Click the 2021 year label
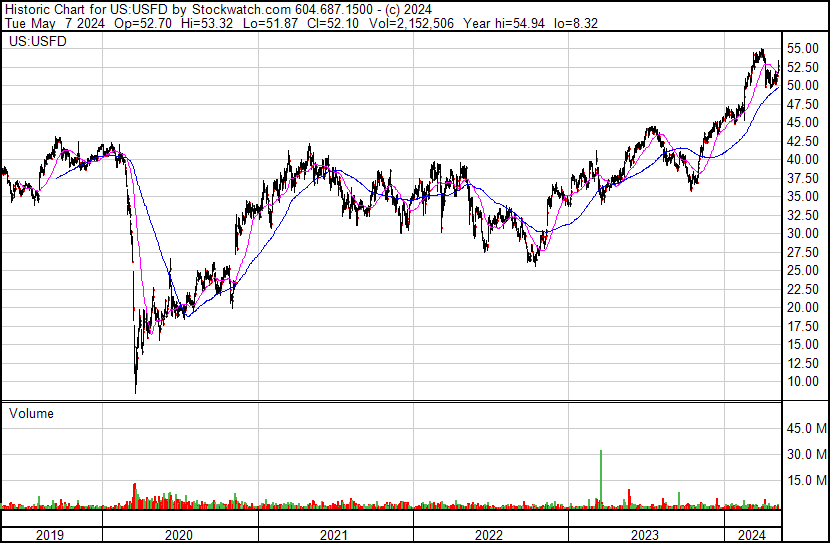 [334, 535]
